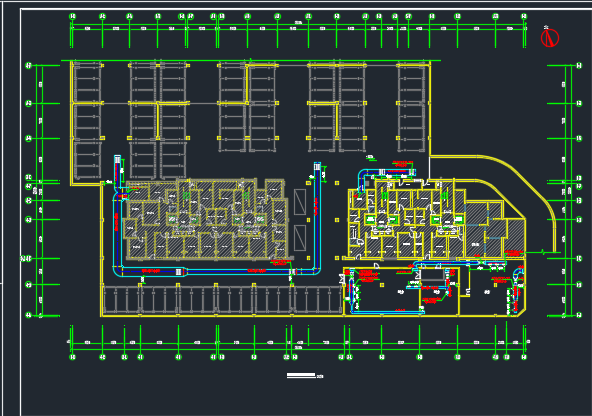The width and height of the screenshot is (592, 416).
Task: Click the last grid bubble of the bottom axis row
Action: 524,357
